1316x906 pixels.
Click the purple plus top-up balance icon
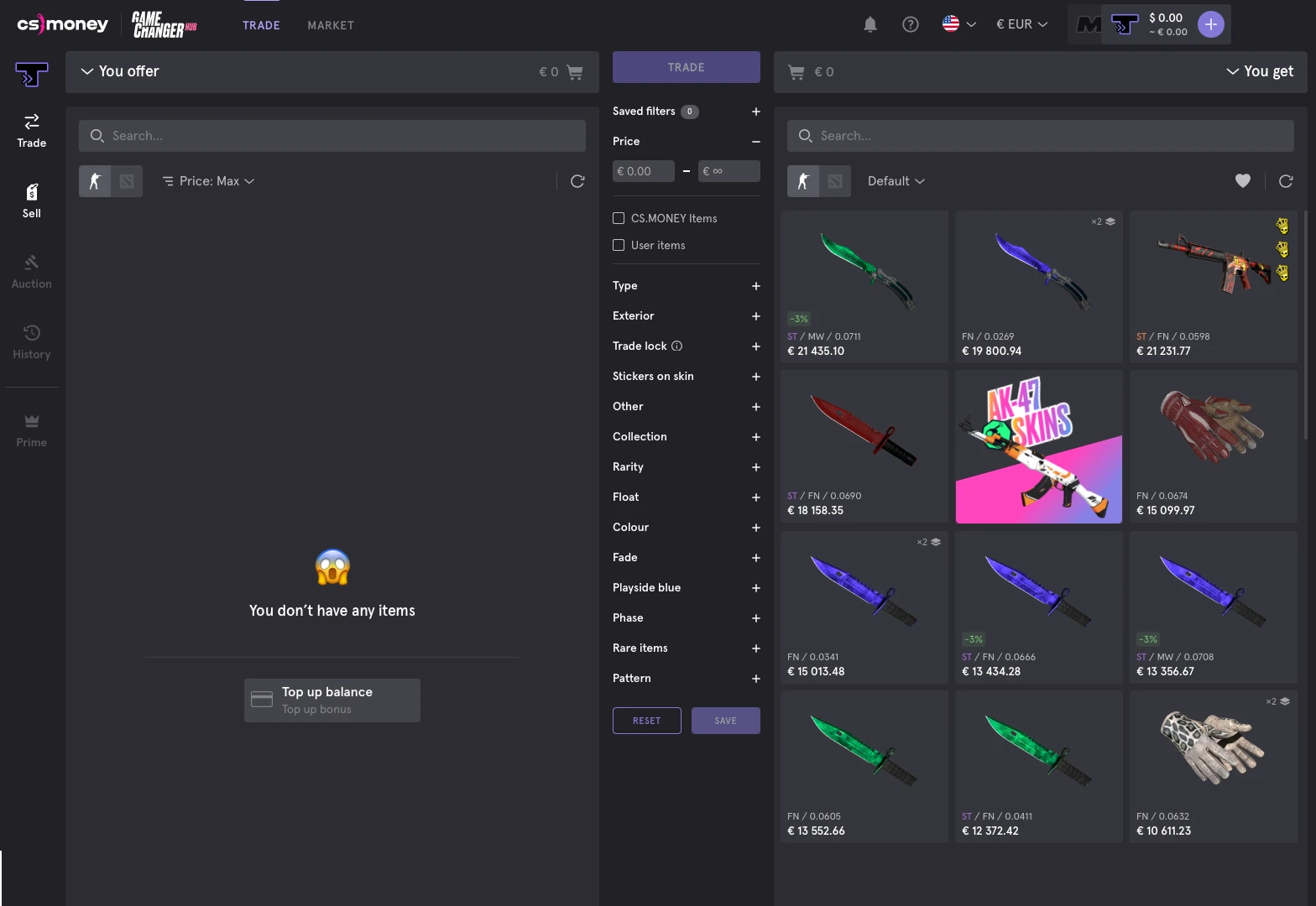1210,24
